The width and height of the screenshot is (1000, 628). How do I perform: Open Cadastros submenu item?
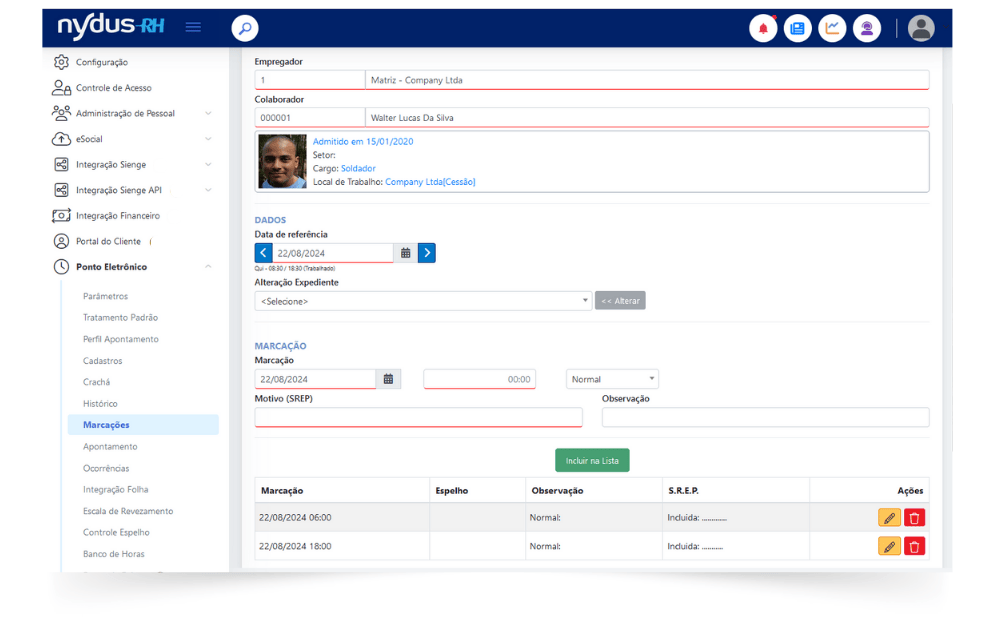(103, 360)
